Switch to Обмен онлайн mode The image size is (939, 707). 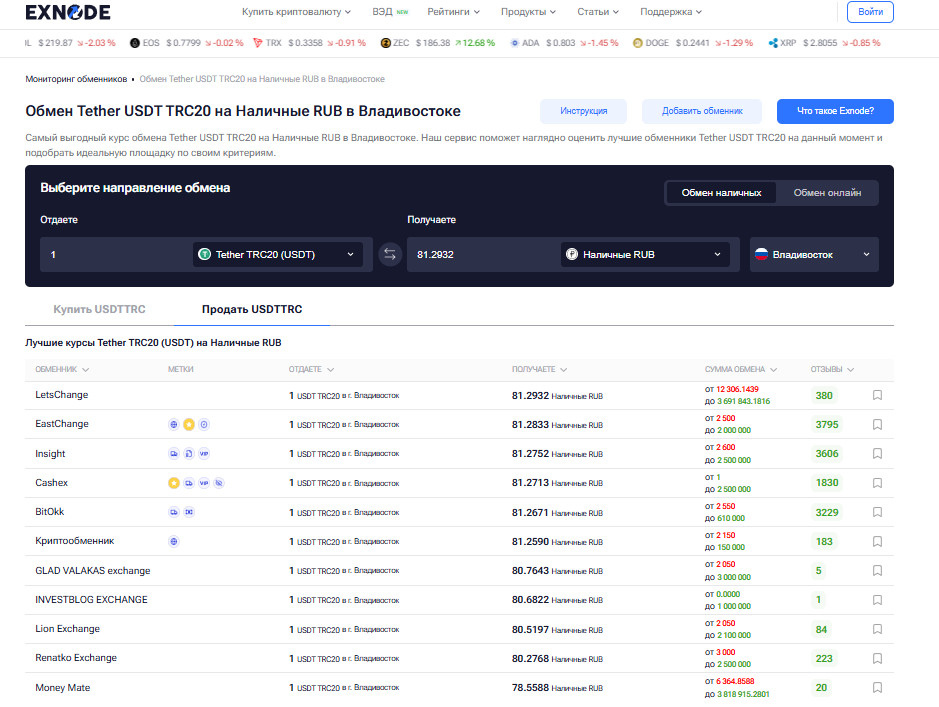826,193
